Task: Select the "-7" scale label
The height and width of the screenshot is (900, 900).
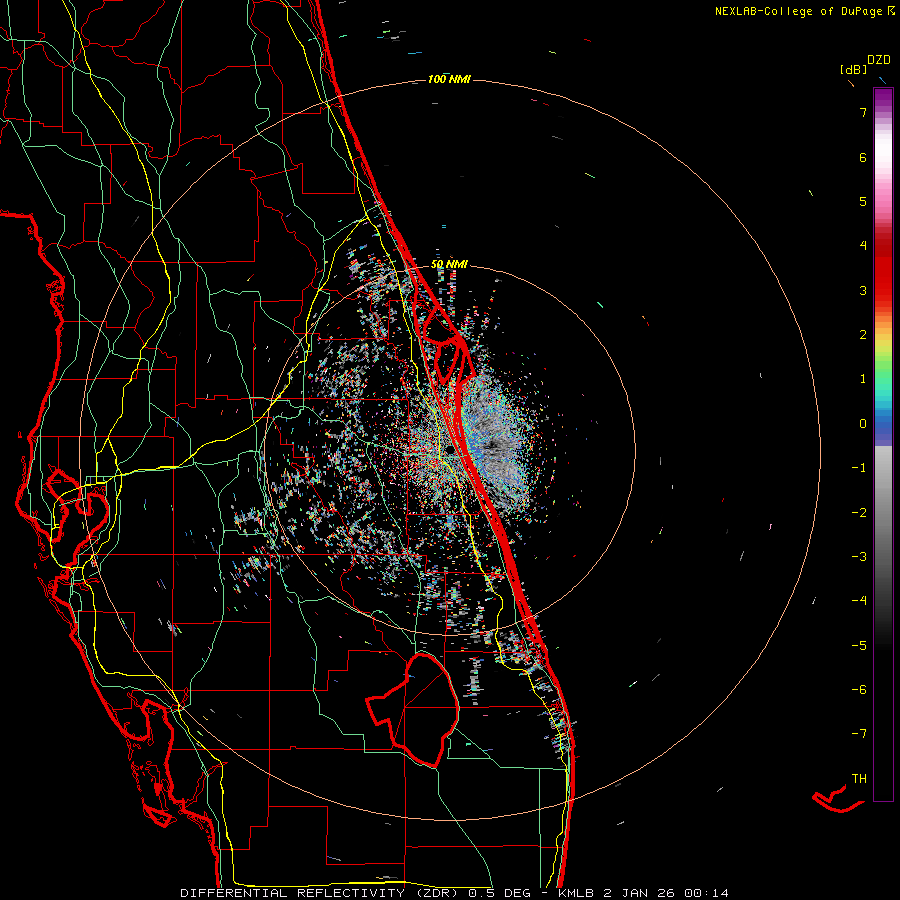Action: [x=859, y=734]
